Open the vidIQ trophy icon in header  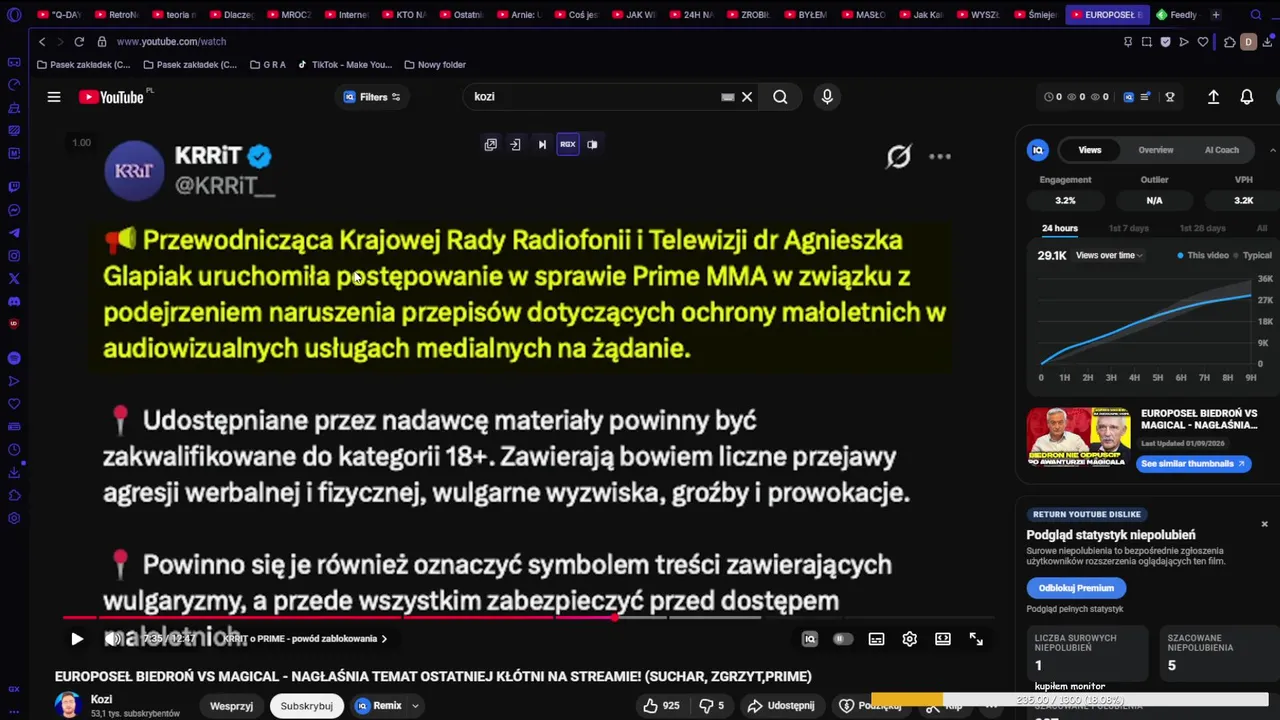click(x=1170, y=97)
